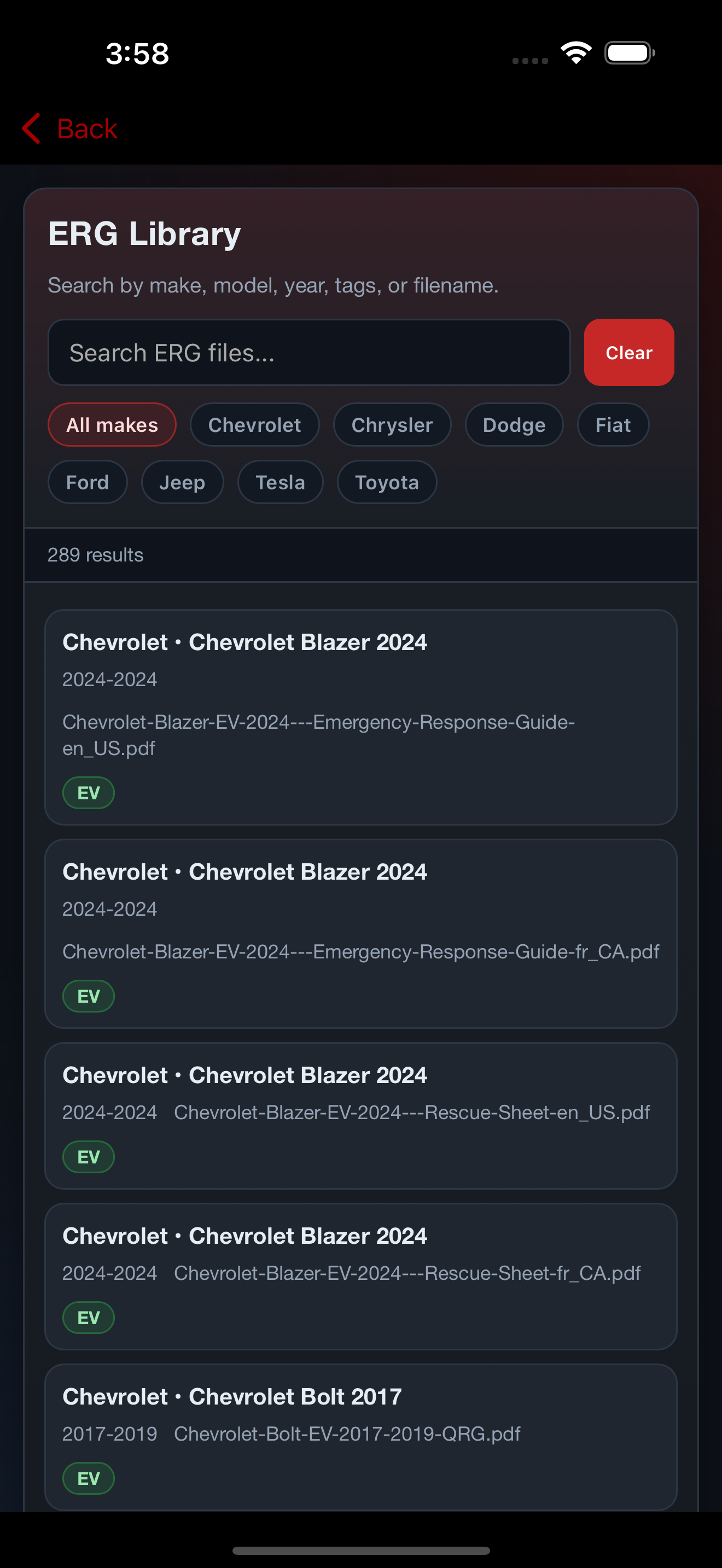Show only Tesla ERG files
722x1568 pixels.
[x=280, y=482]
